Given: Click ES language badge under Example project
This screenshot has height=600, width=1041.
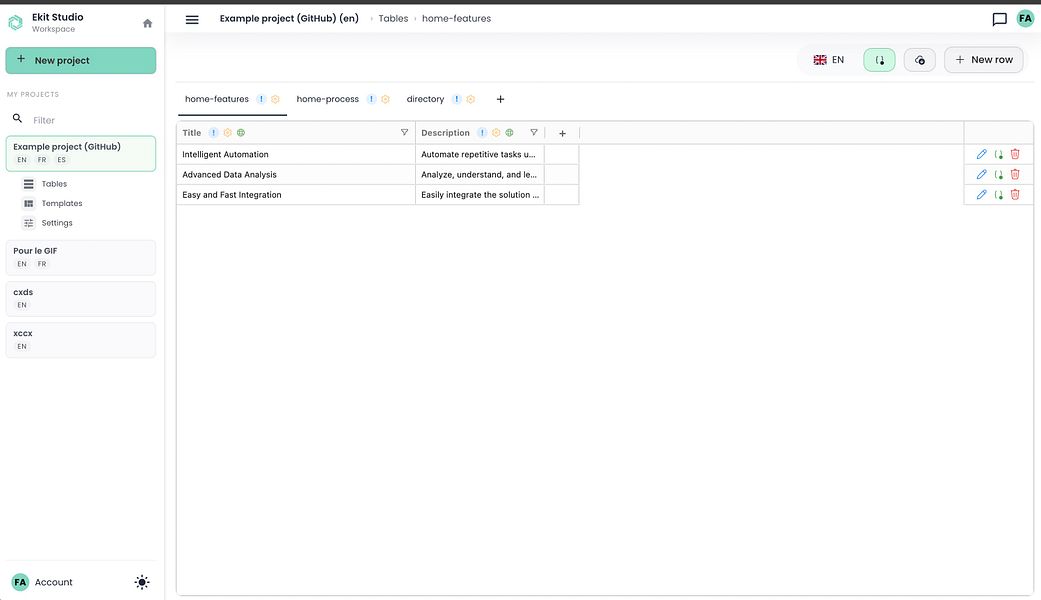Looking at the screenshot, I should [61, 160].
